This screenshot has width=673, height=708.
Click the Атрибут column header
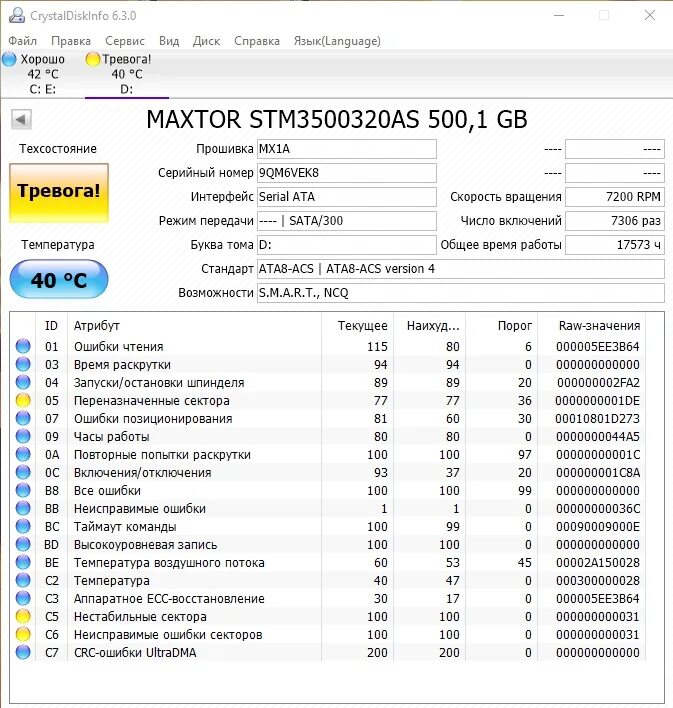pos(194,326)
